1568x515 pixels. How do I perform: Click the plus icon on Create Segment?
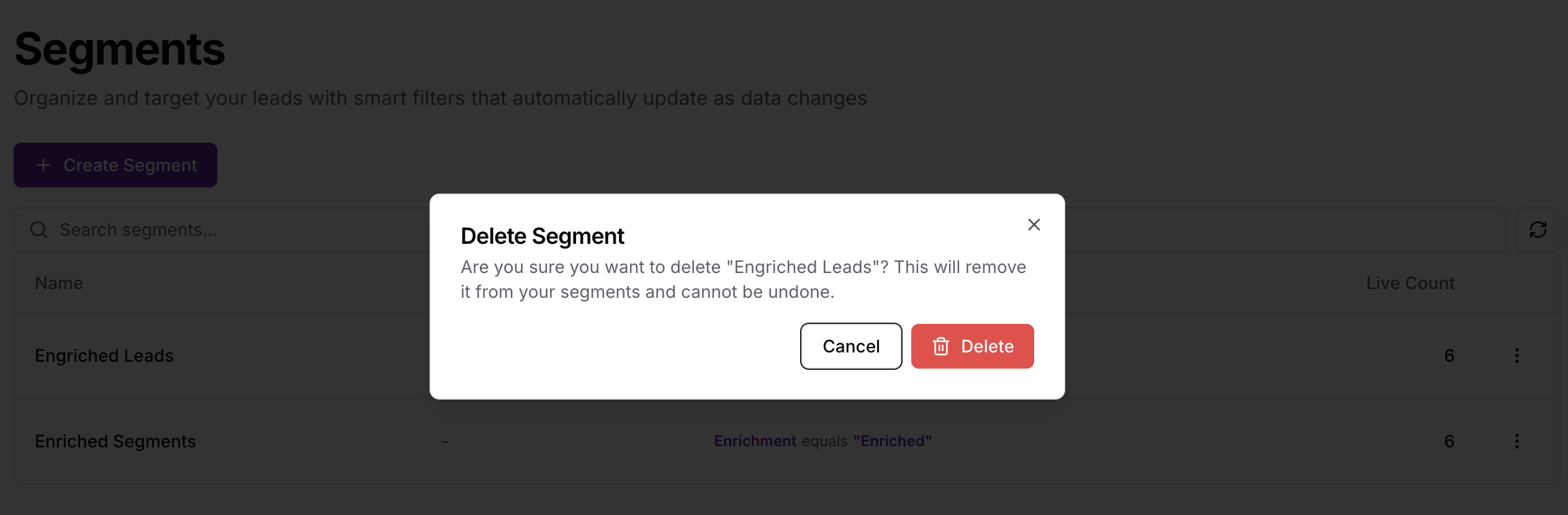tap(43, 165)
